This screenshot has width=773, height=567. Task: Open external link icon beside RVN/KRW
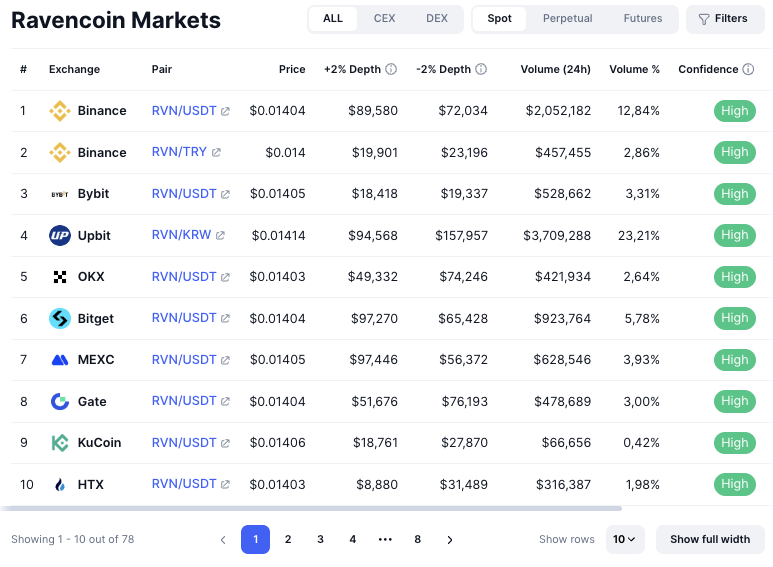tap(220, 236)
